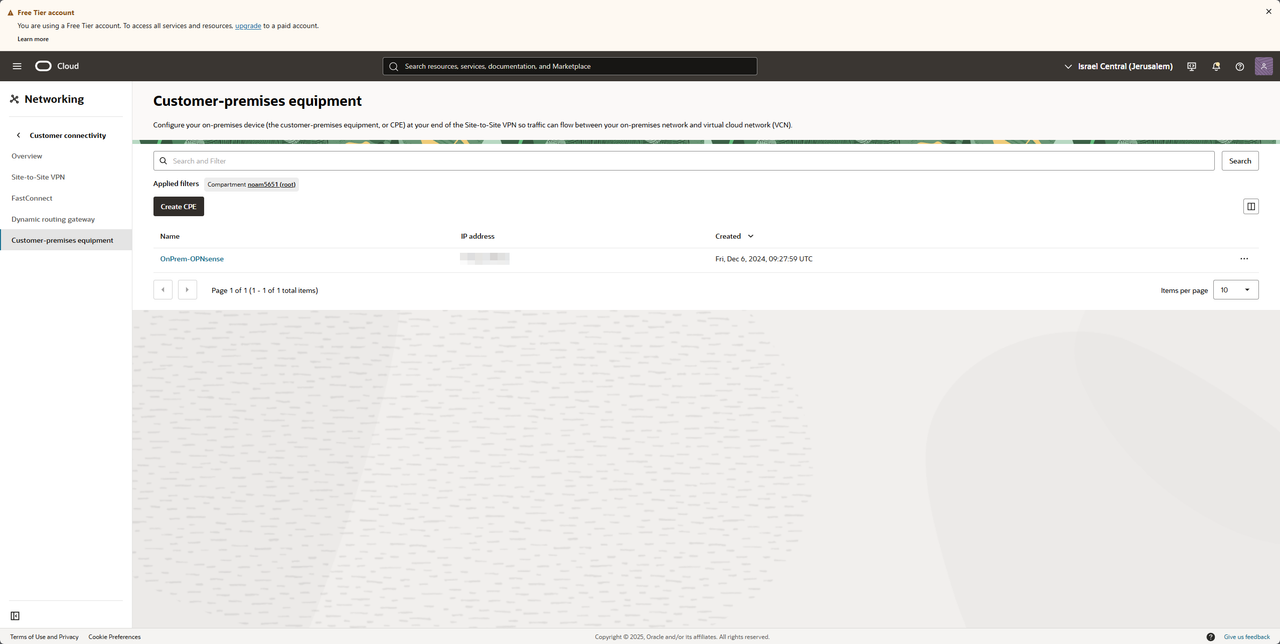Open the OnPrem-OPNsense CPE link
1280x644 pixels.
pos(192,259)
